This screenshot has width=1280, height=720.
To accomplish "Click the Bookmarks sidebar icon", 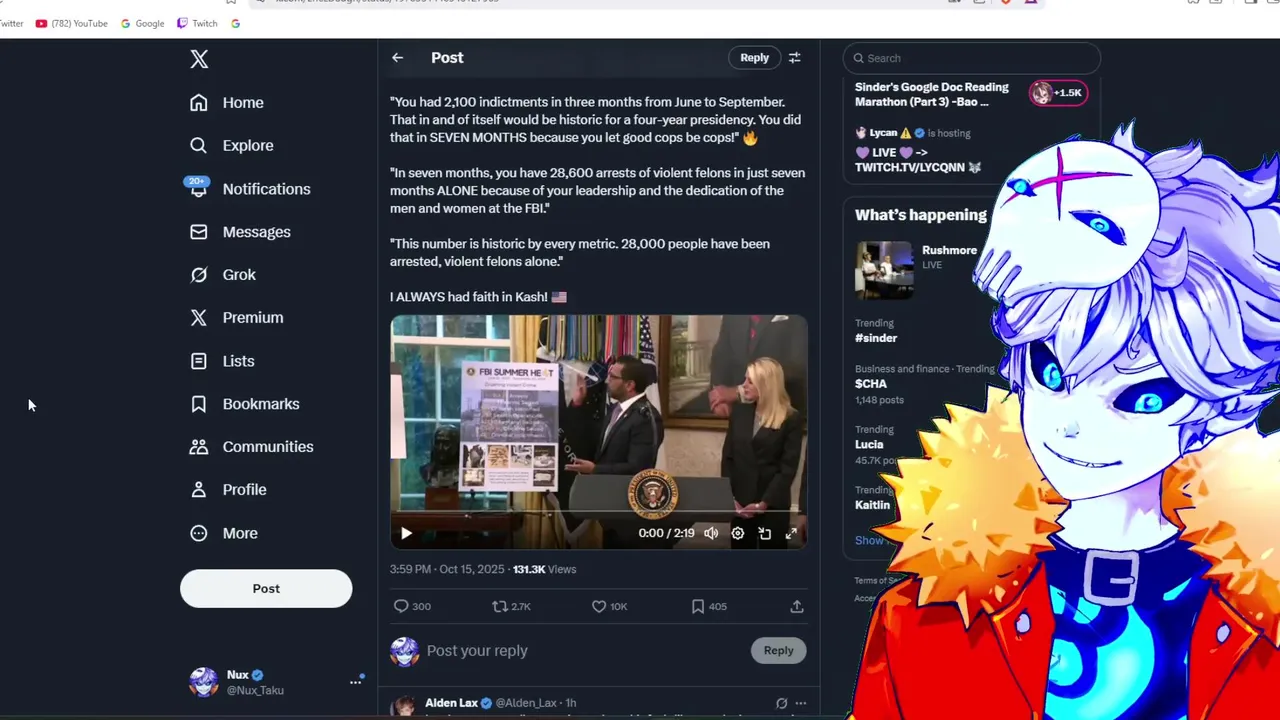I will pyautogui.click(x=199, y=404).
